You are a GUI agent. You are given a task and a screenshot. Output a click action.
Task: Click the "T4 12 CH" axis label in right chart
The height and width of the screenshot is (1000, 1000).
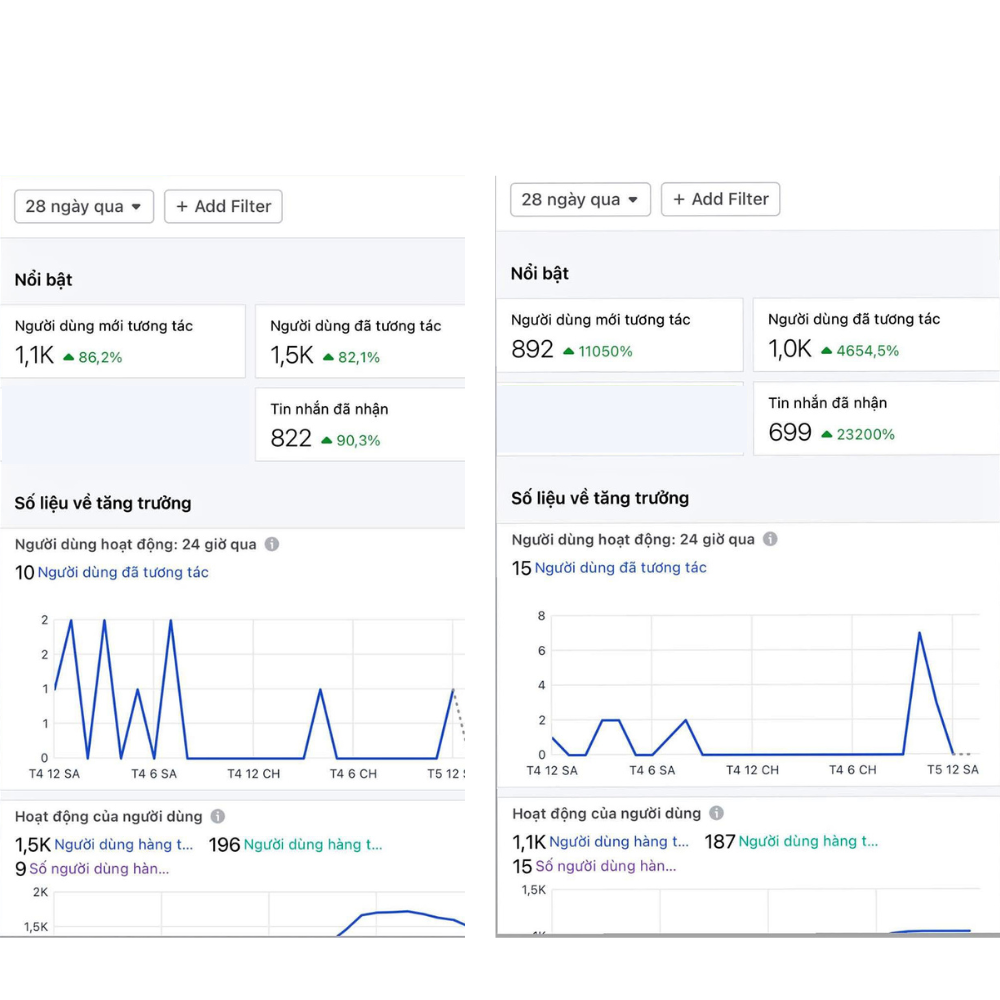tap(753, 770)
